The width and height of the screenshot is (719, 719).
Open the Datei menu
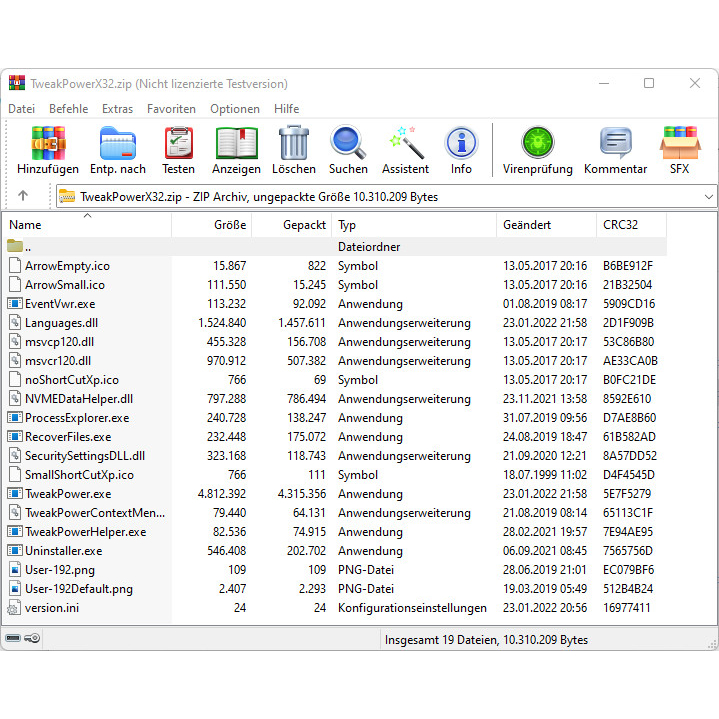coord(21,109)
